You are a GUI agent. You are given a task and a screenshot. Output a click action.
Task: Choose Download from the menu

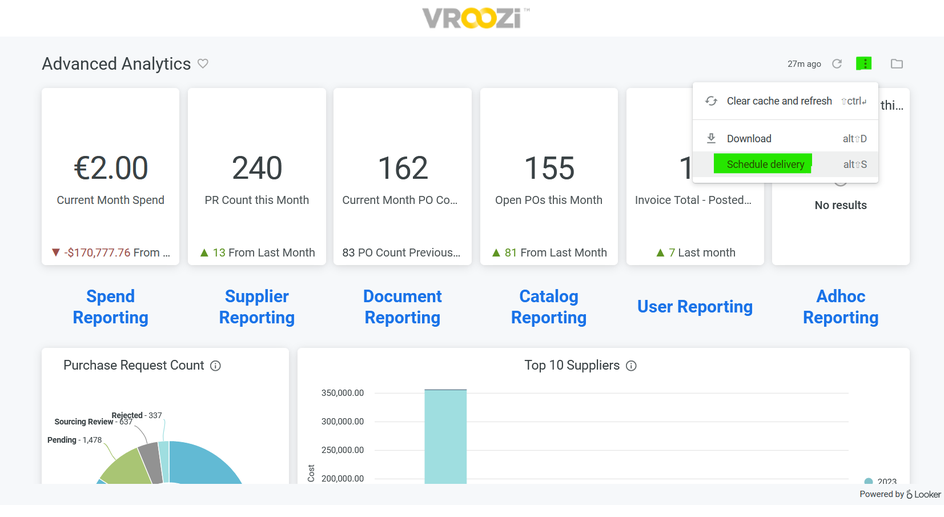coord(785,138)
